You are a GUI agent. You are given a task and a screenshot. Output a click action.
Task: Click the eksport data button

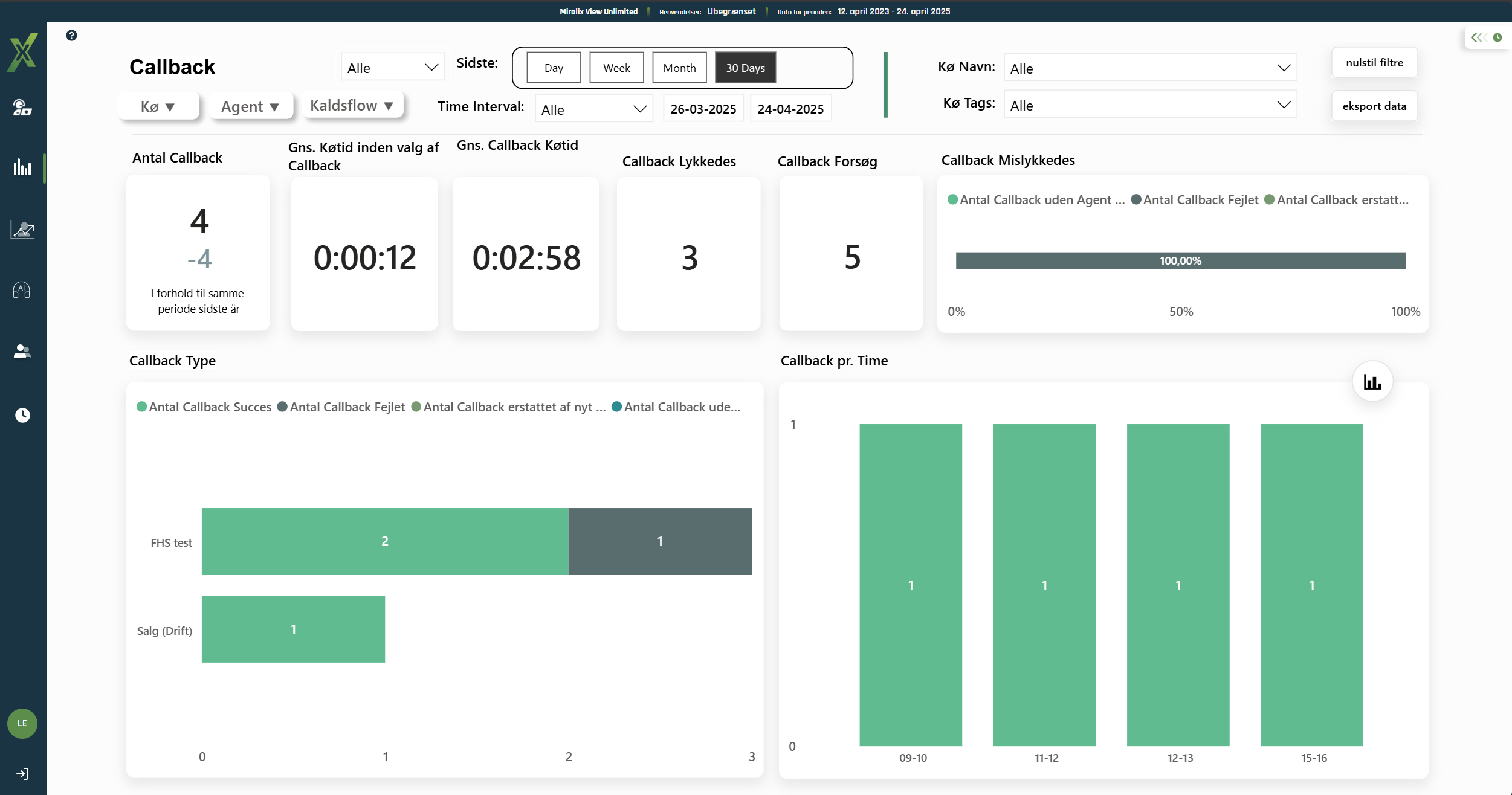point(1374,106)
